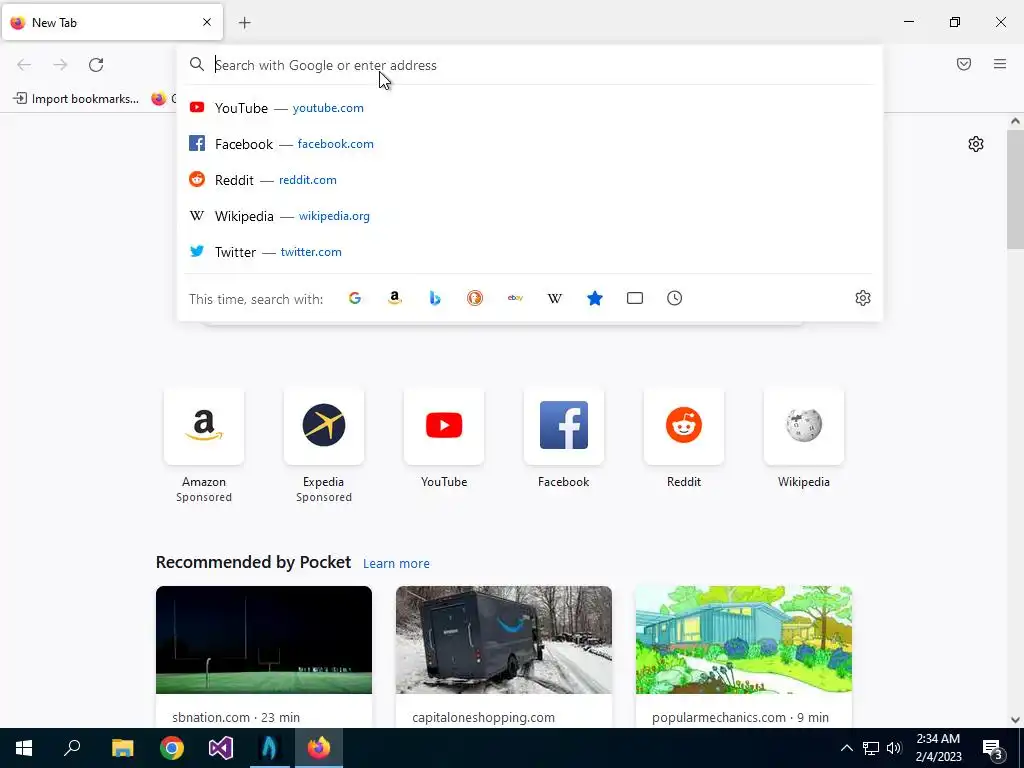Open network status tray icon
Screen dimensions: 1024x768
coord(871,748)
